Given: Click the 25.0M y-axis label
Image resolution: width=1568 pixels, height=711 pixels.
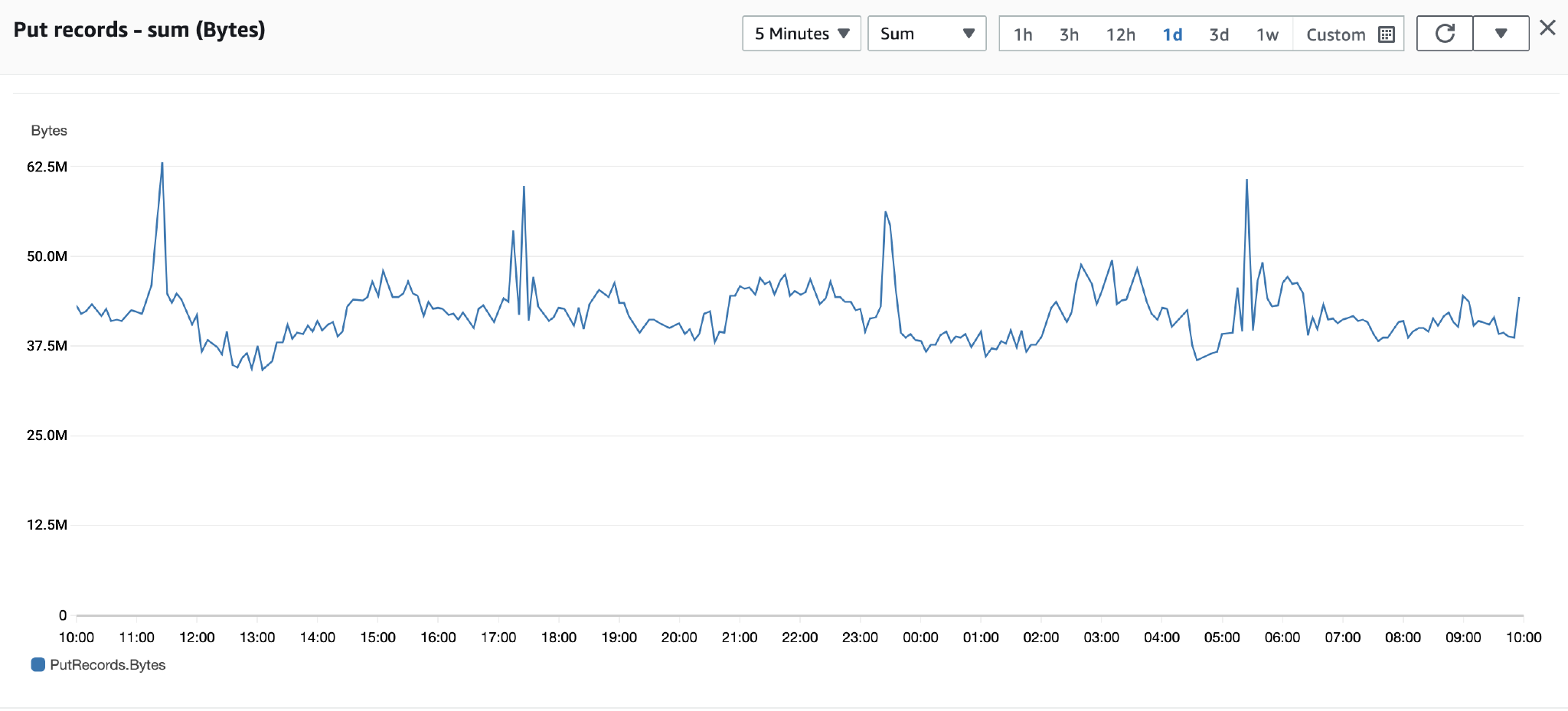Looking at the screenshot, I should click(x=47, y=435).
